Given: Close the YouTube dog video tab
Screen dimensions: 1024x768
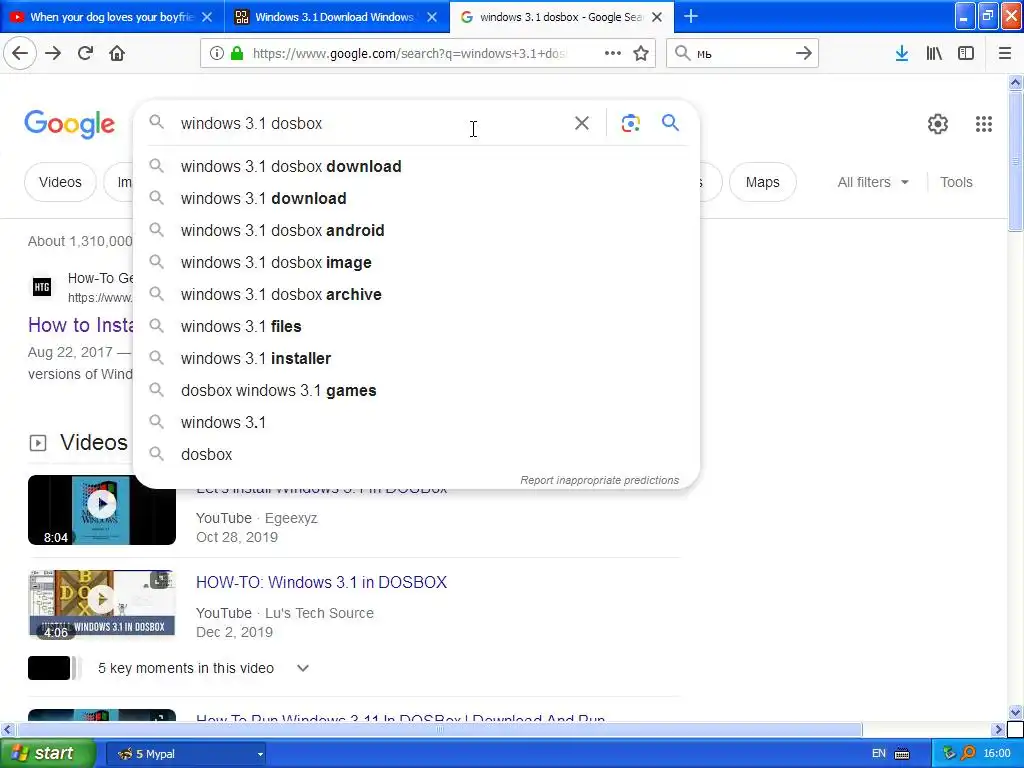Looking at the screenshot, I should click(207, 17).
